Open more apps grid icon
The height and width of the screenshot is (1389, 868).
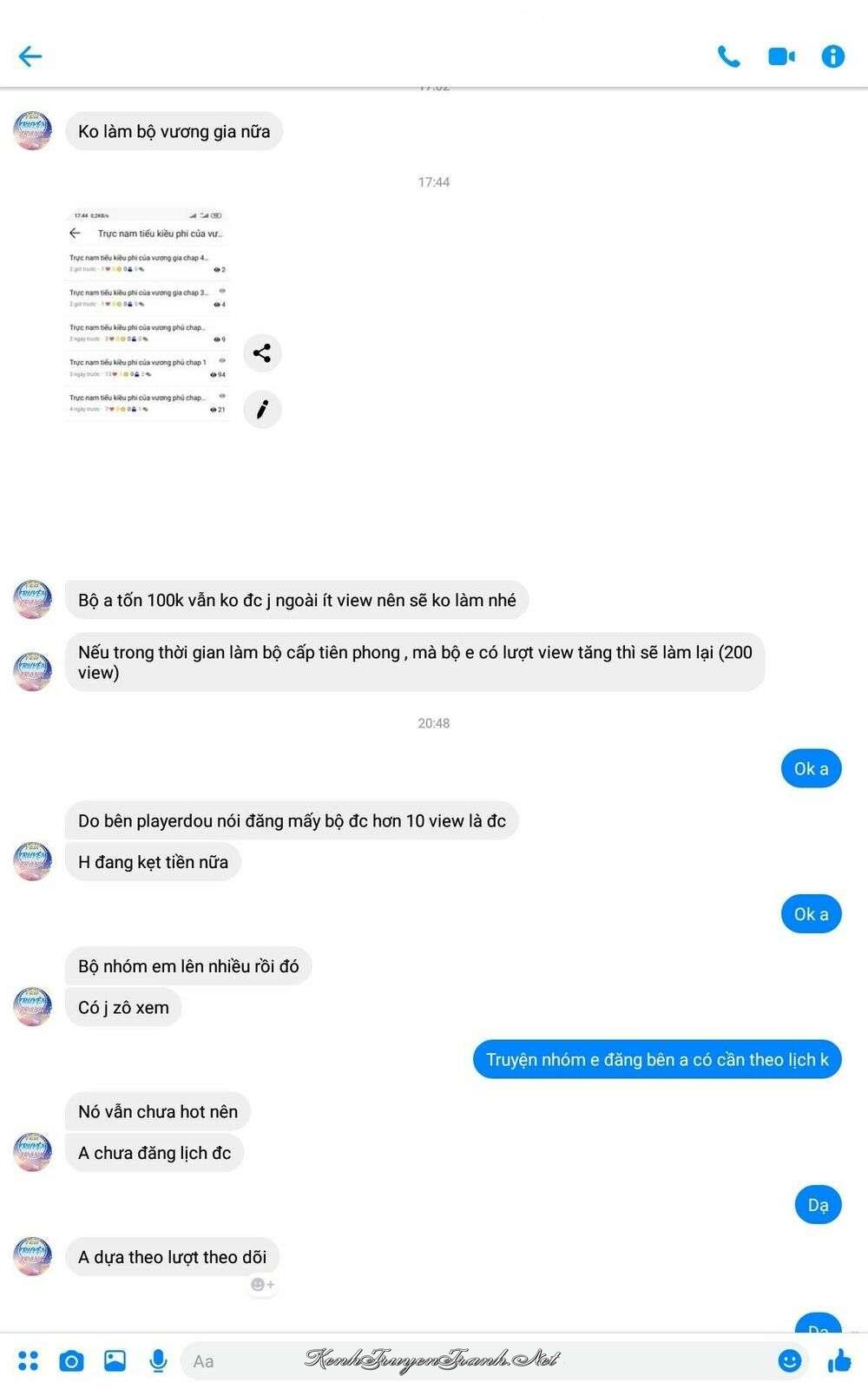pos(29,1360)
